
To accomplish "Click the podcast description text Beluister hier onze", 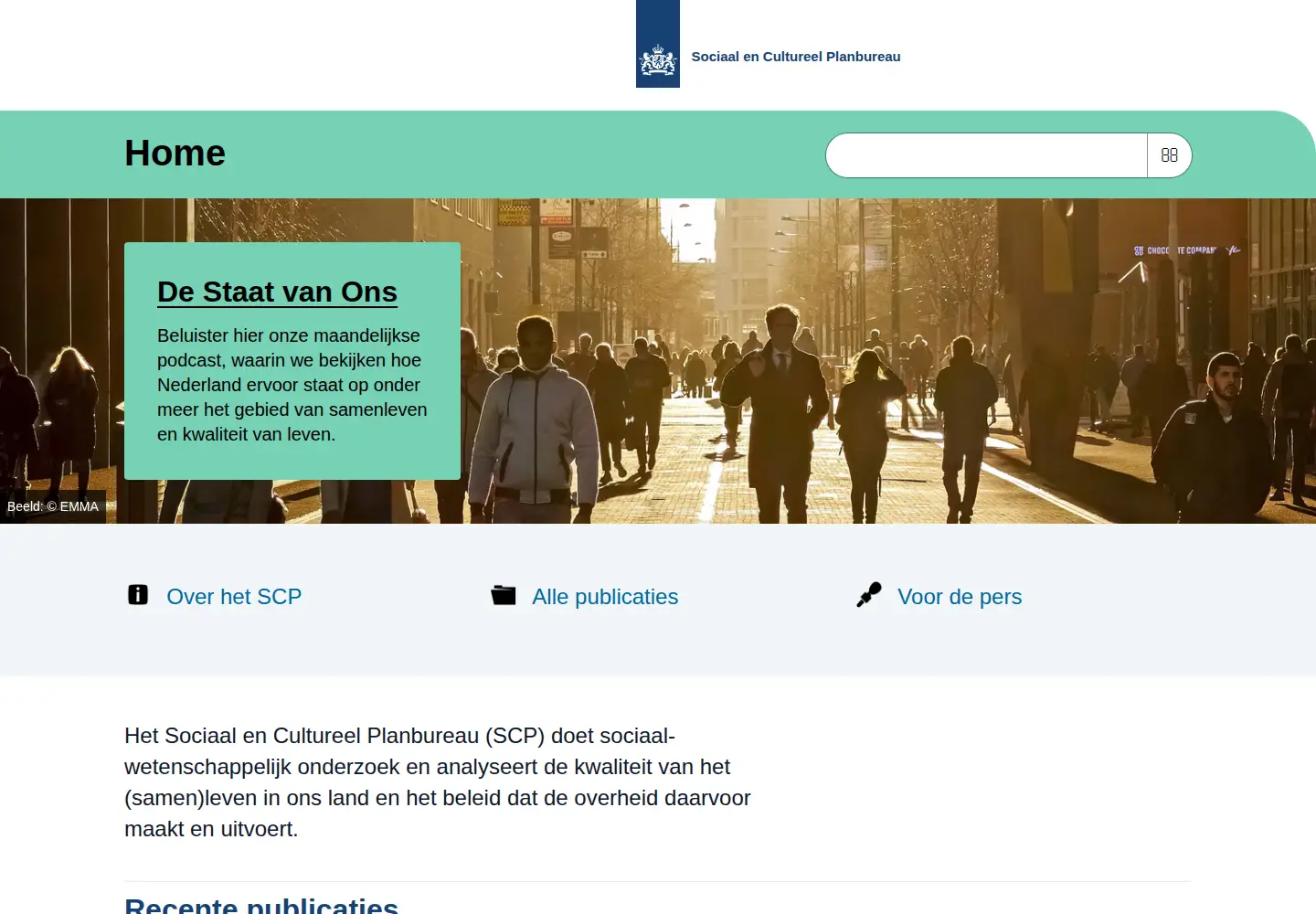I will pyautogui.click(x=292, y=385).
